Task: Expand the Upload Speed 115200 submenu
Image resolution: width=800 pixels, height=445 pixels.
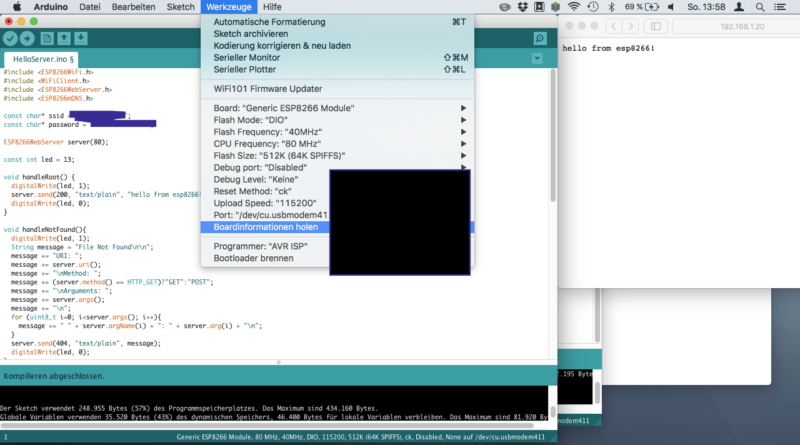Action: (x=265, y=203)
